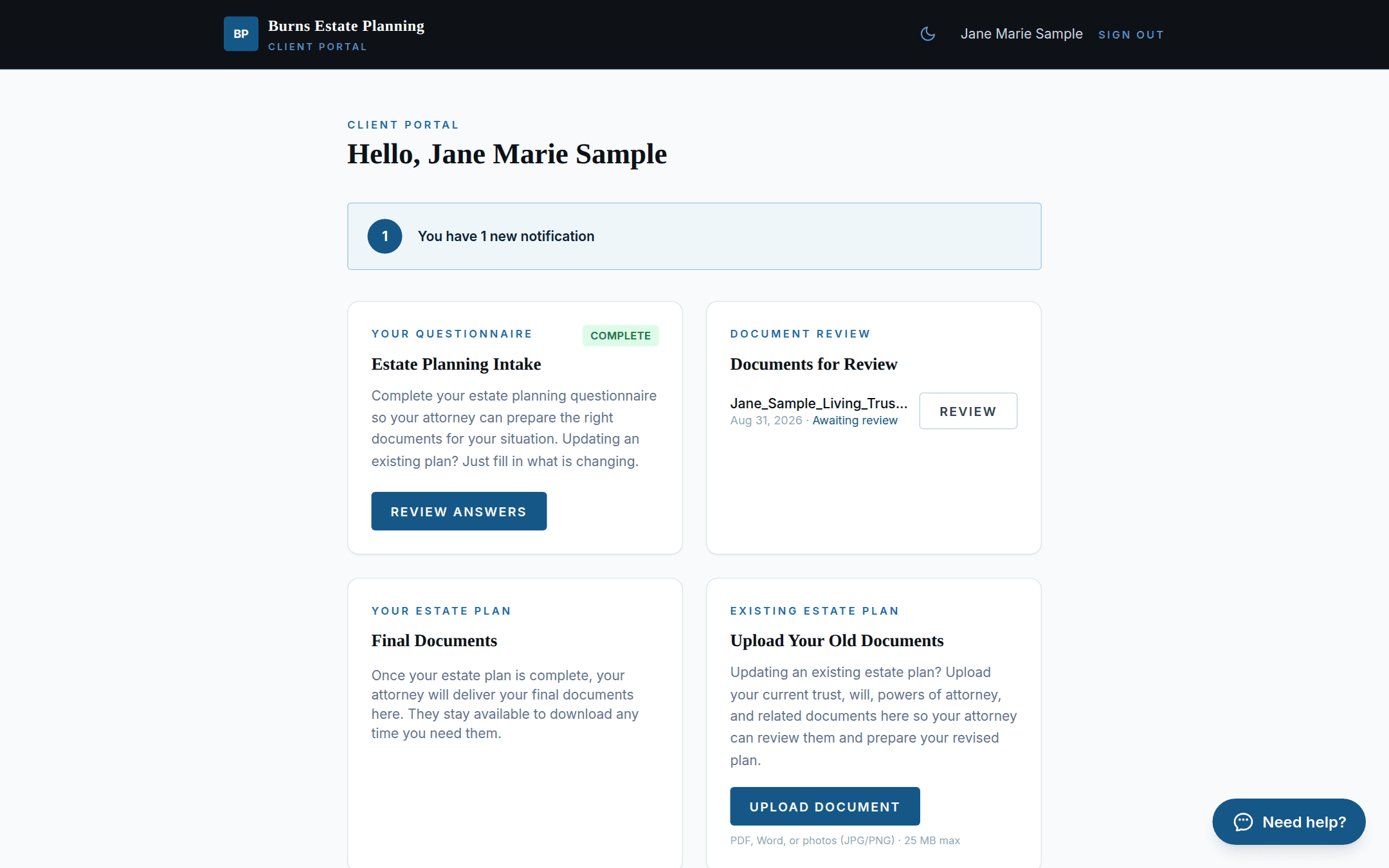
Task: Click the COMPLETE status badge
Action: (620, 336)
